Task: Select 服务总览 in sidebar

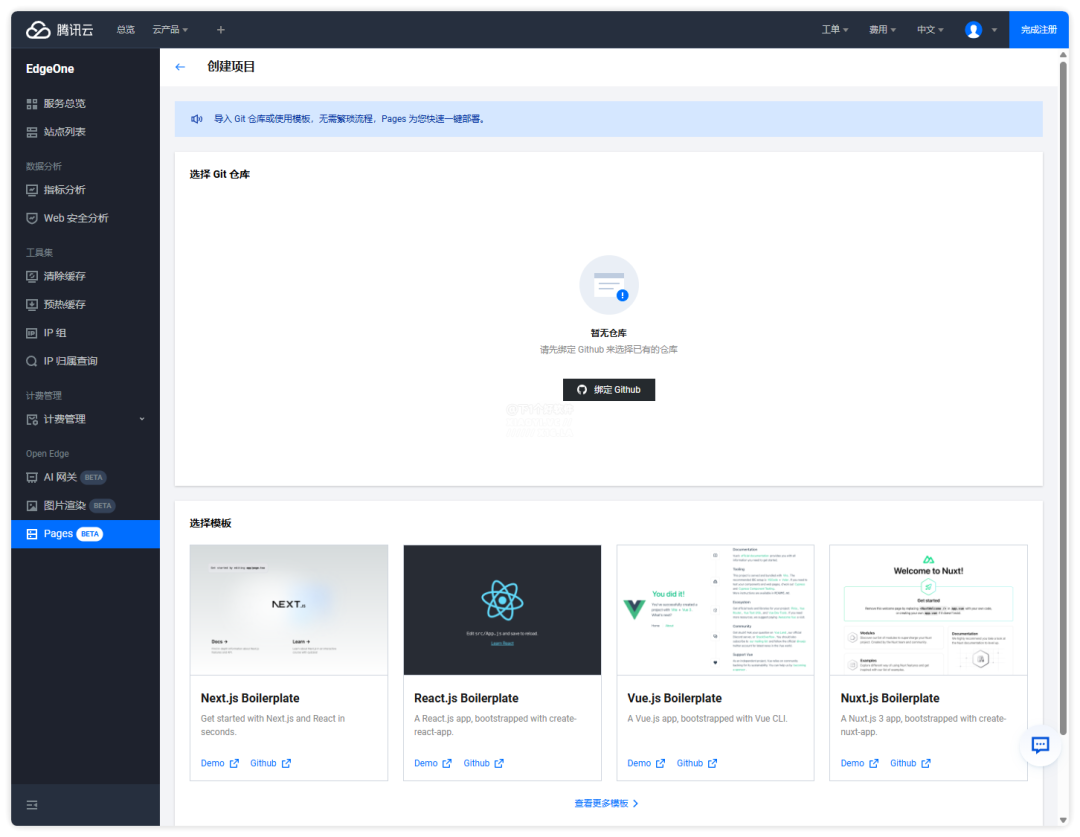Action: click(x=85, y=104)
